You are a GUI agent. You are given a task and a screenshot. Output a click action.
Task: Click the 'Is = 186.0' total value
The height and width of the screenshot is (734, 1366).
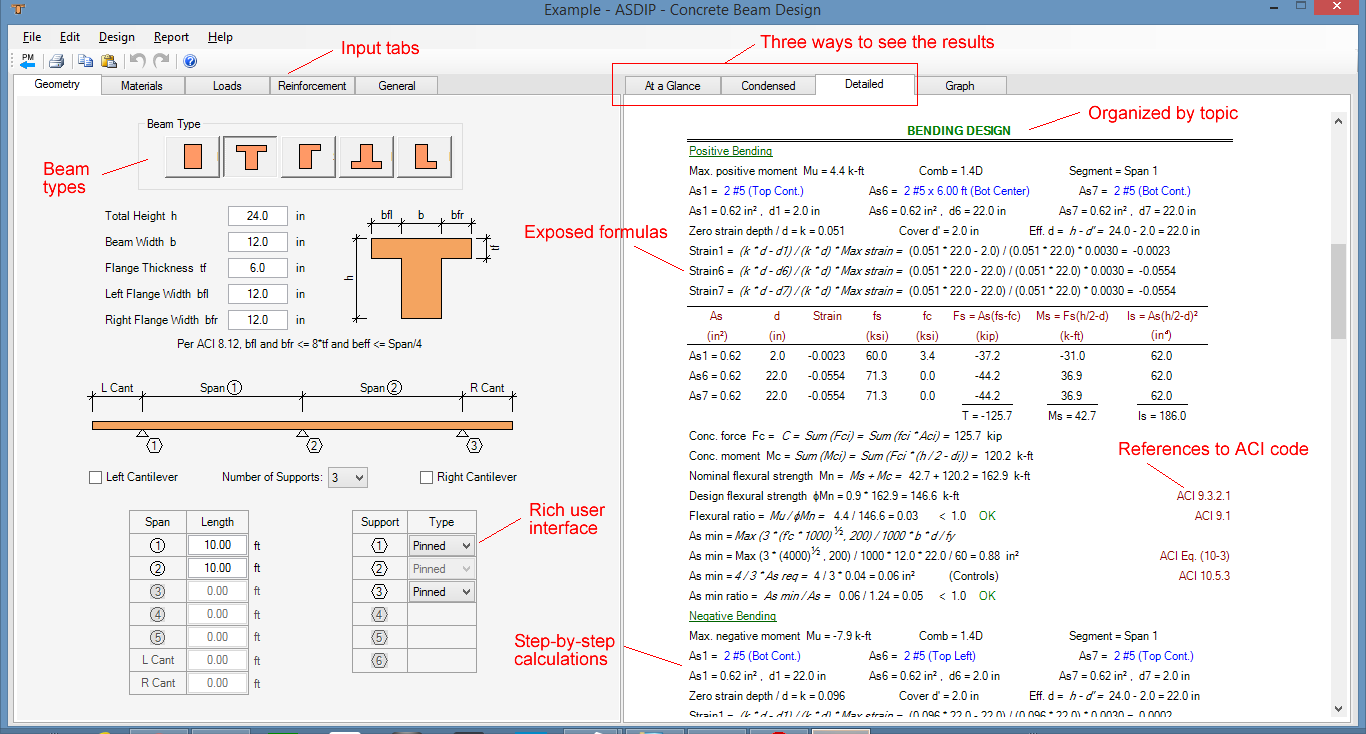1161,415
